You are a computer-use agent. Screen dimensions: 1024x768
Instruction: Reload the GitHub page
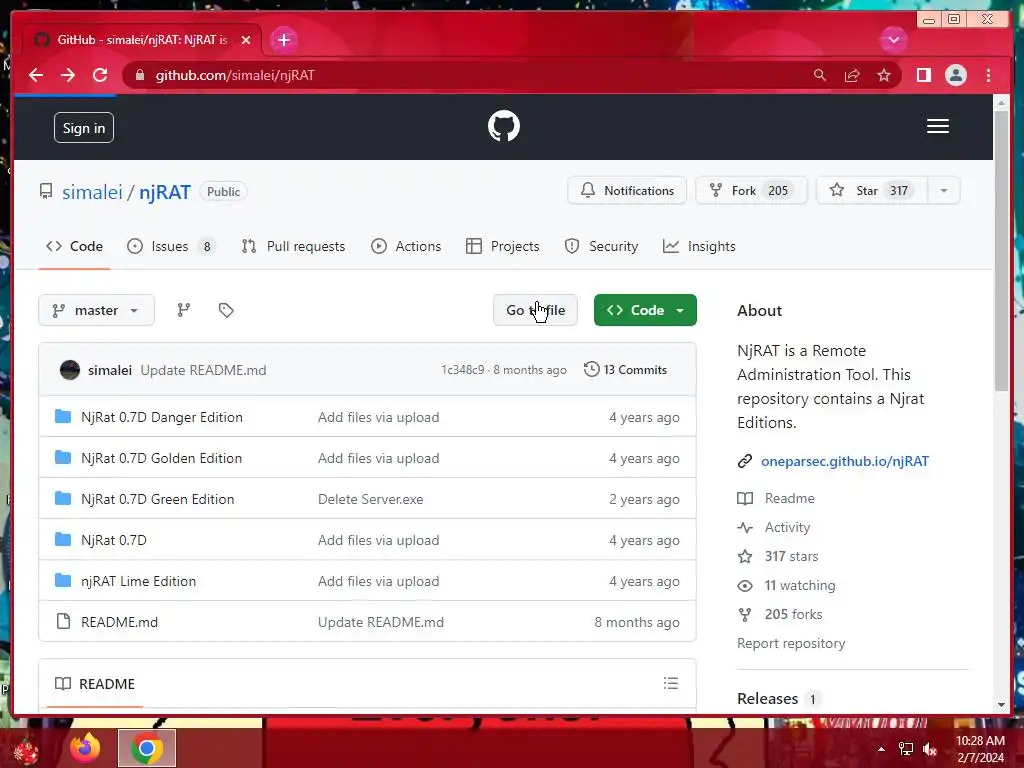coord(100,75)
